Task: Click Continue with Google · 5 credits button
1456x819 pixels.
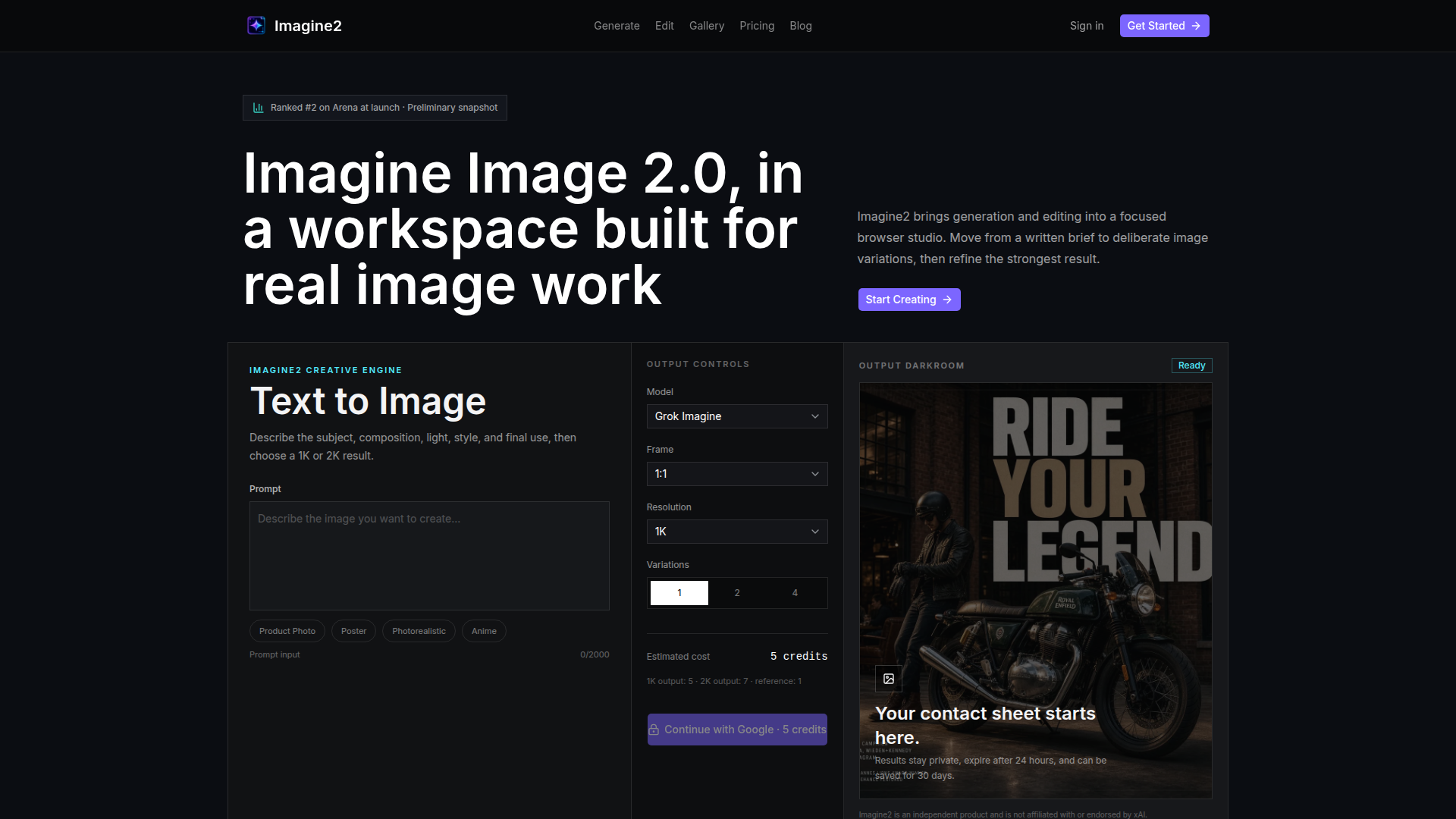Action: tap(737, 730)
